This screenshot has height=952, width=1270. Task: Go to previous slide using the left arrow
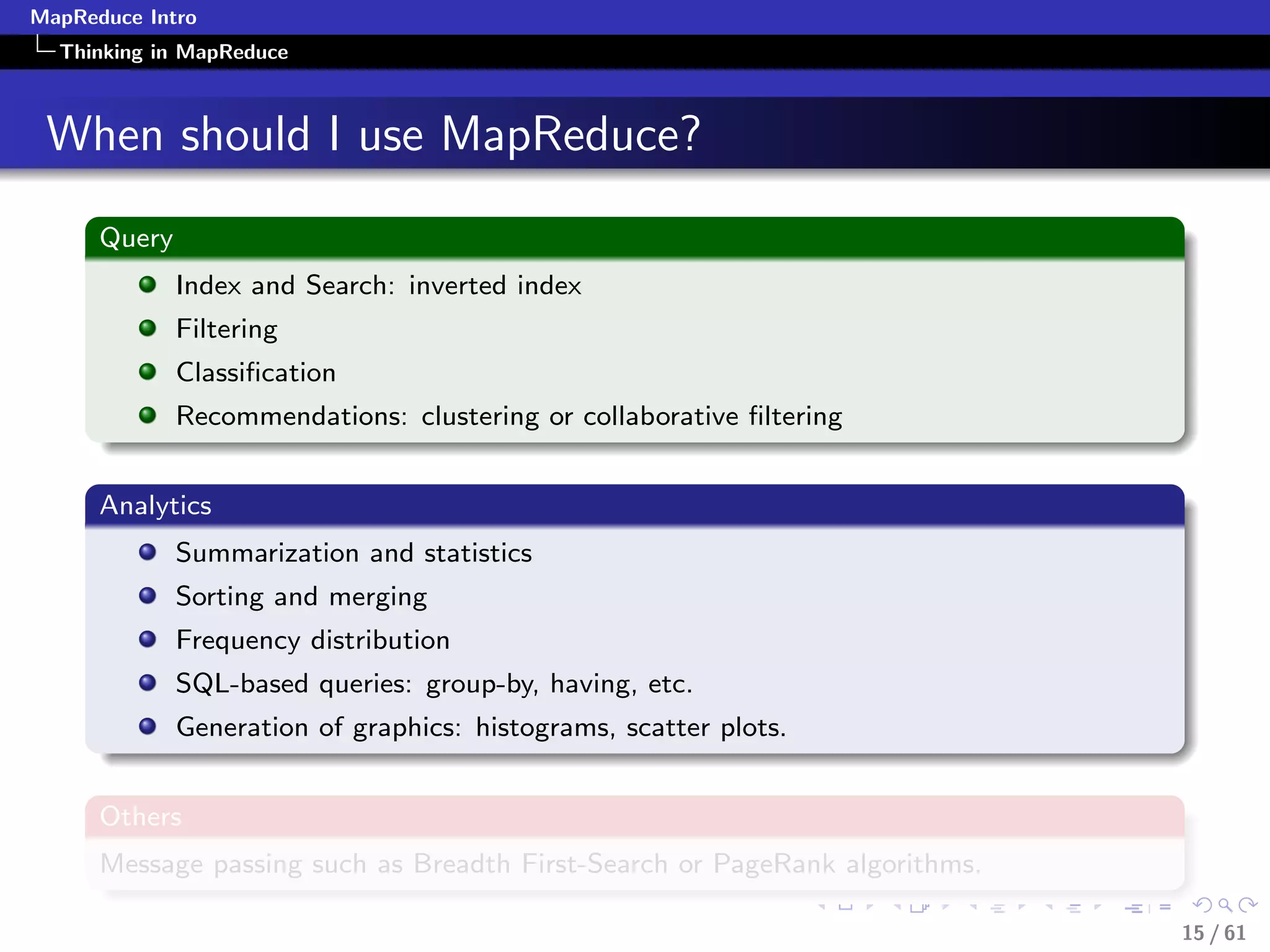point(822,907)
